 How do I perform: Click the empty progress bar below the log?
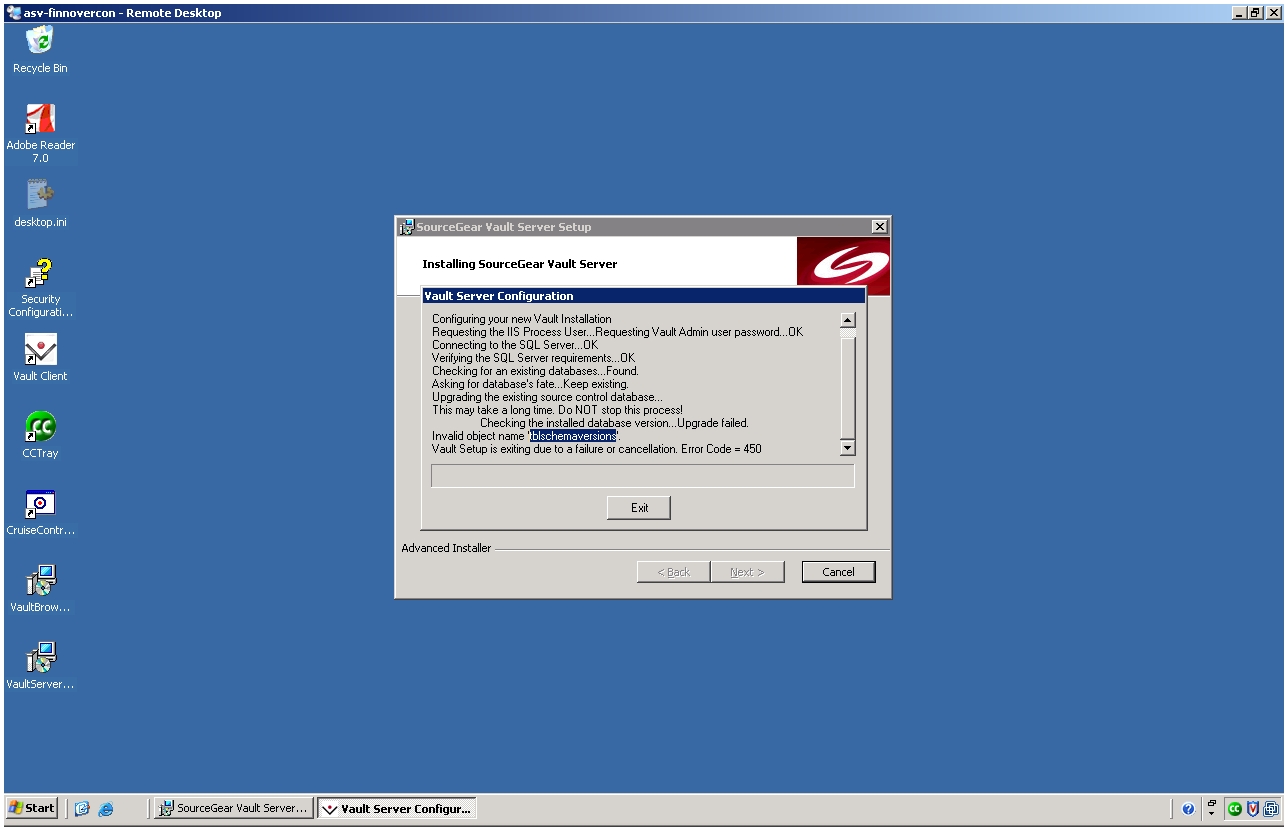[642, 476]
